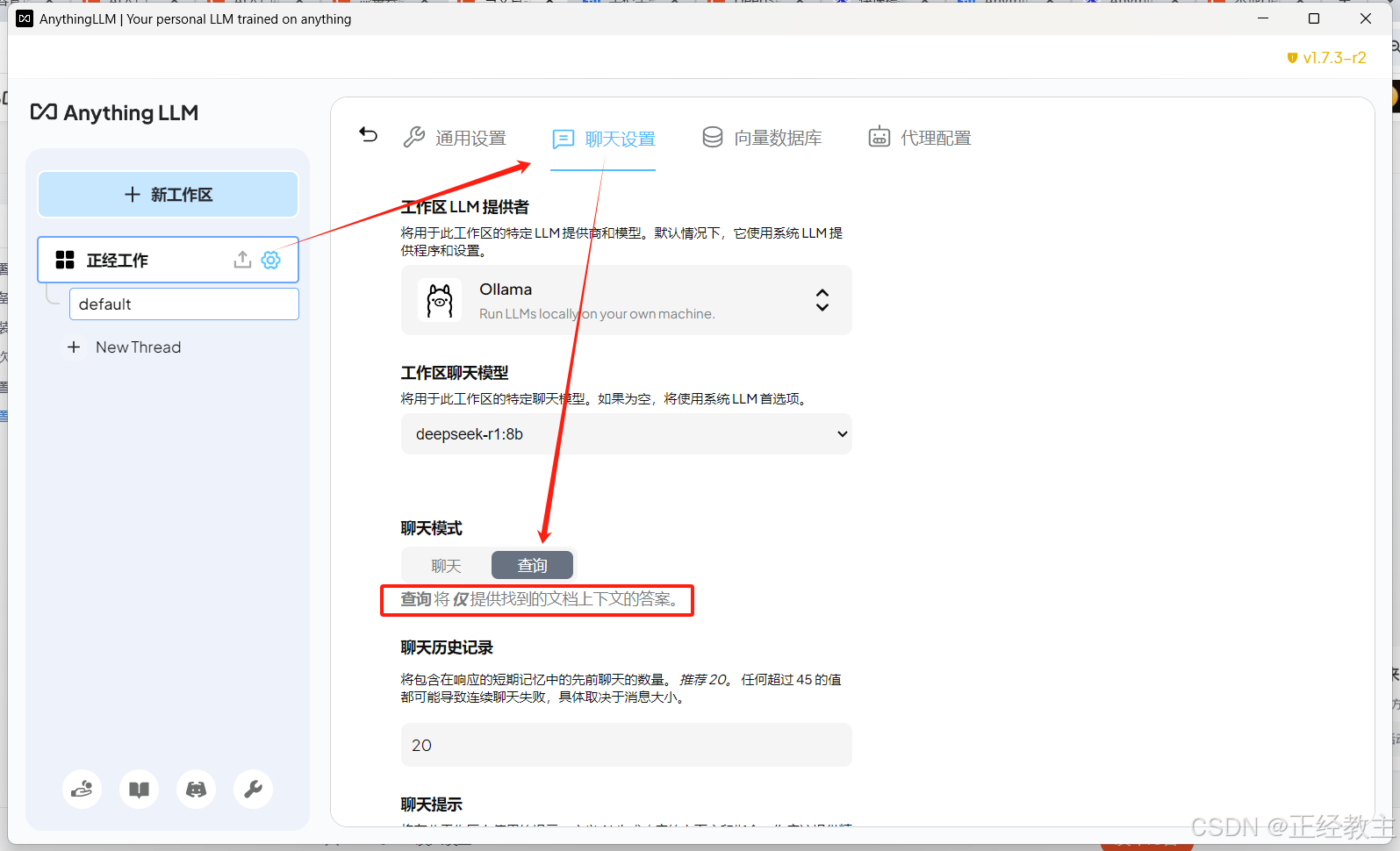1400x851 pixels.
Task: Click the 工作区 LLM 提供者 heading
Action: coord(465,207)
